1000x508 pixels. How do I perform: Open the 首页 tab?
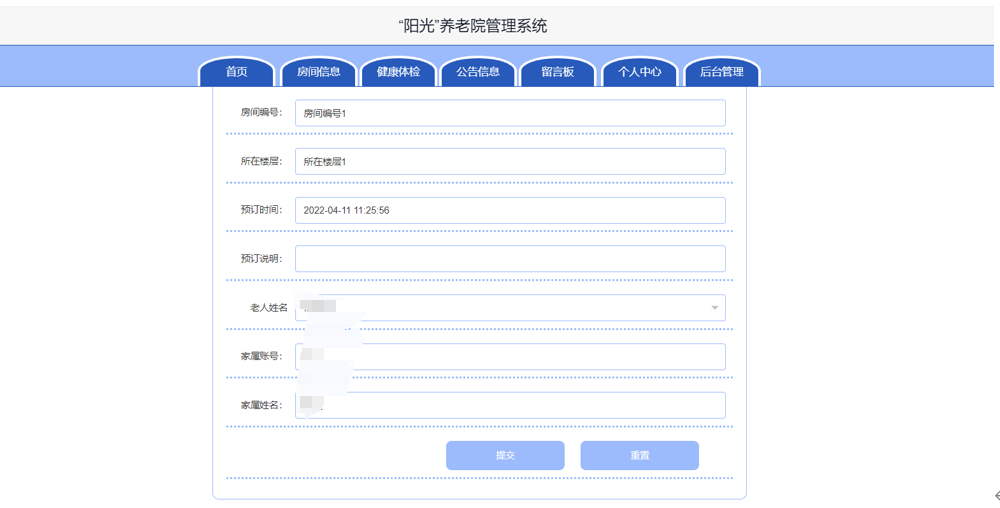tap(237, 72)
